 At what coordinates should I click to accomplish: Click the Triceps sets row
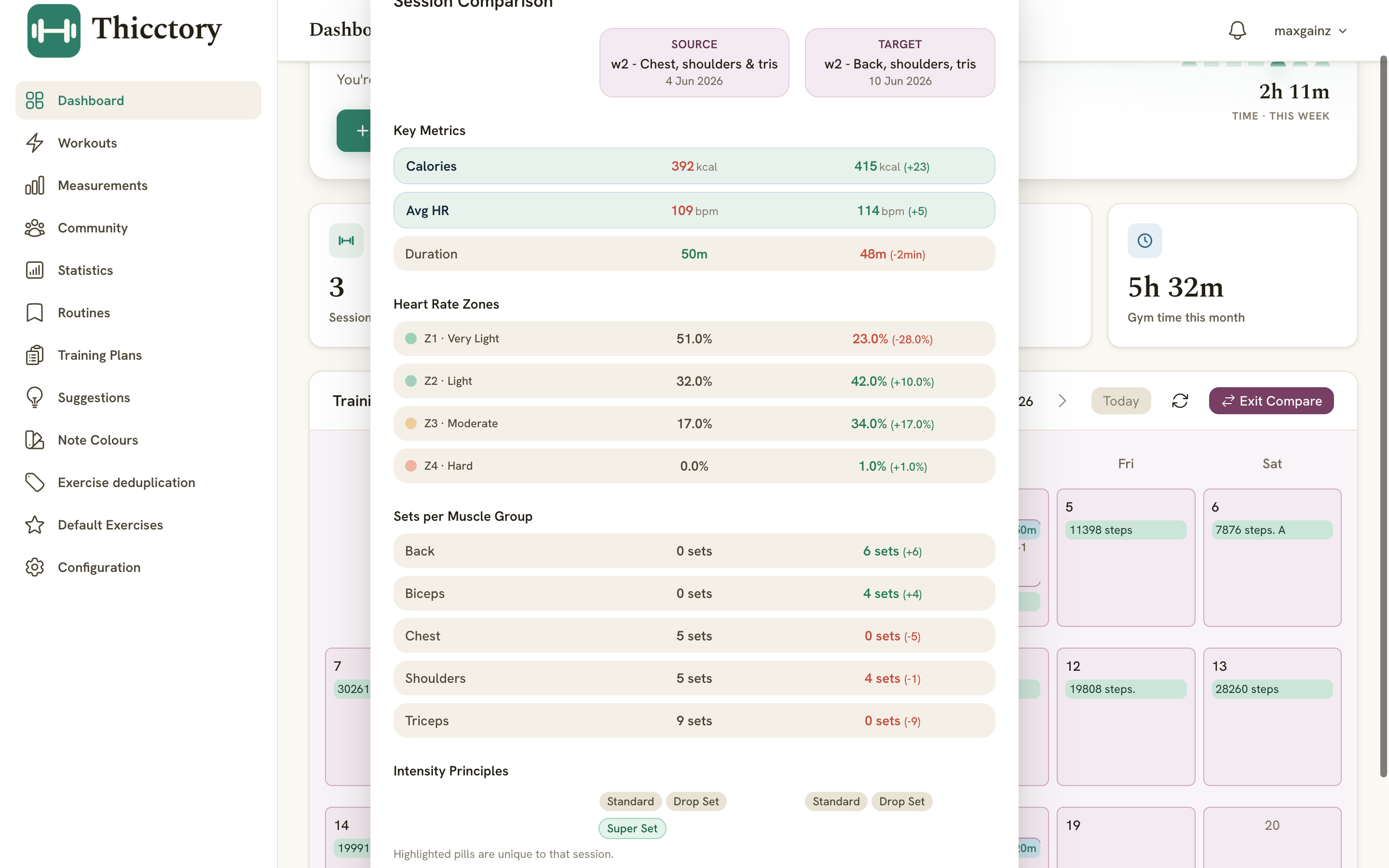[694, 721]
